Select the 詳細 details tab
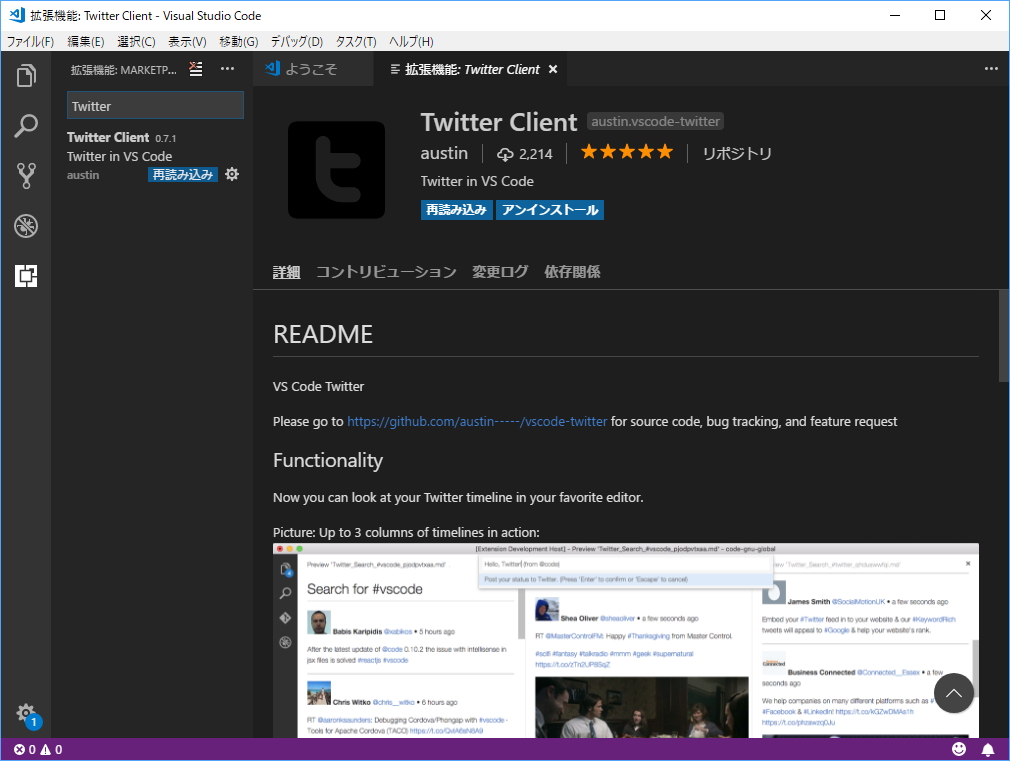The image size is (1010, 761). click(x=287, y=272)
